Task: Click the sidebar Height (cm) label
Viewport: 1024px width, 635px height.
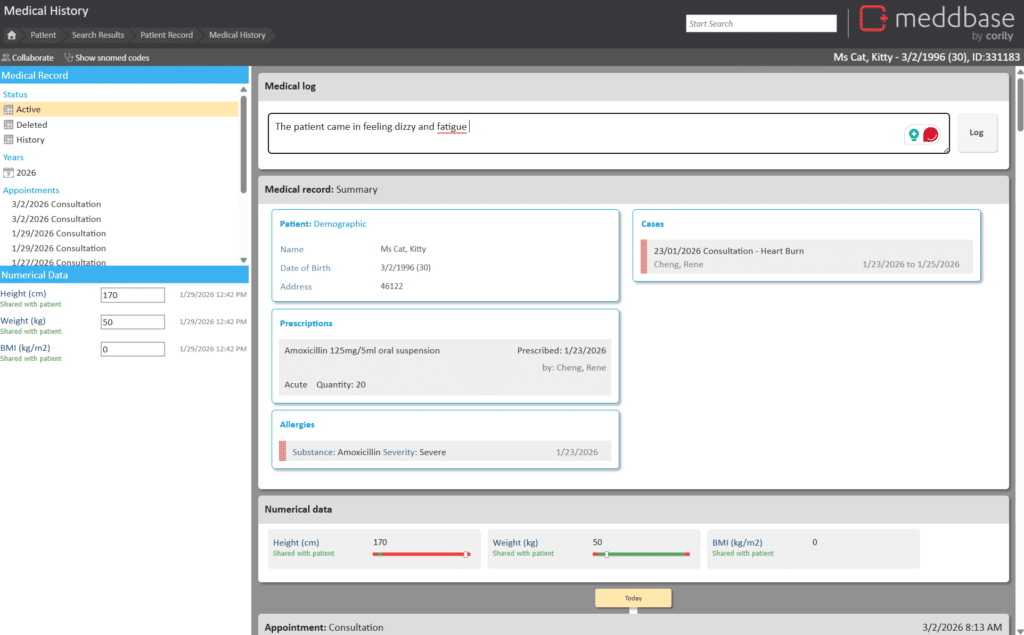Action: [24, 294]
